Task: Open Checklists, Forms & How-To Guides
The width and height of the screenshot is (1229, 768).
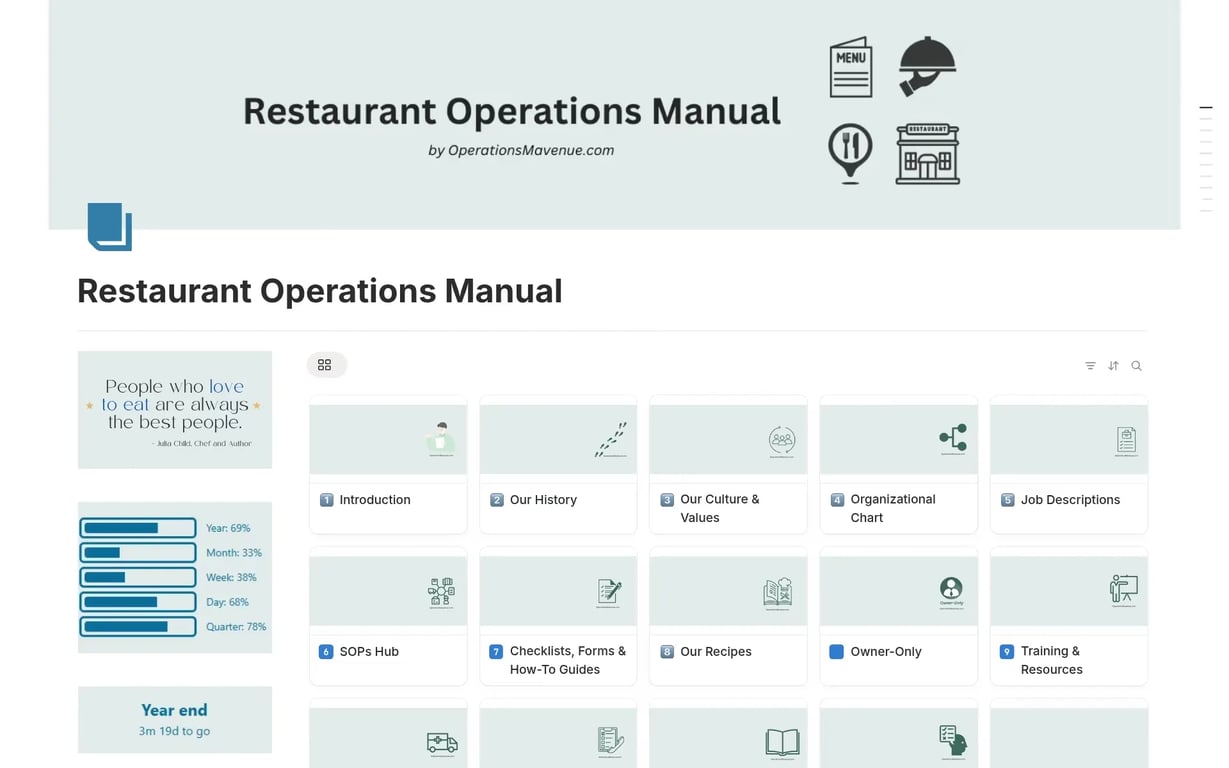Action: (x=558, y=616)
